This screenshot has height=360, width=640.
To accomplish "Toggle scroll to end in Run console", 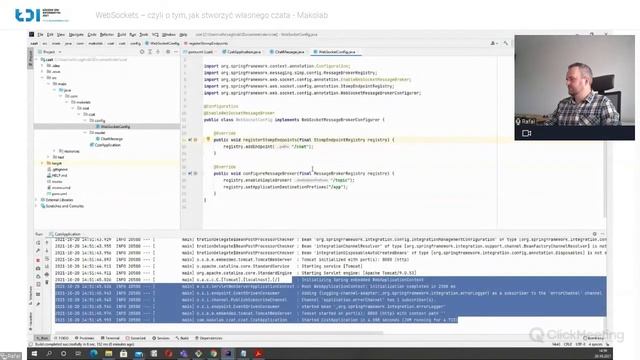I will [x=47, y=267].
